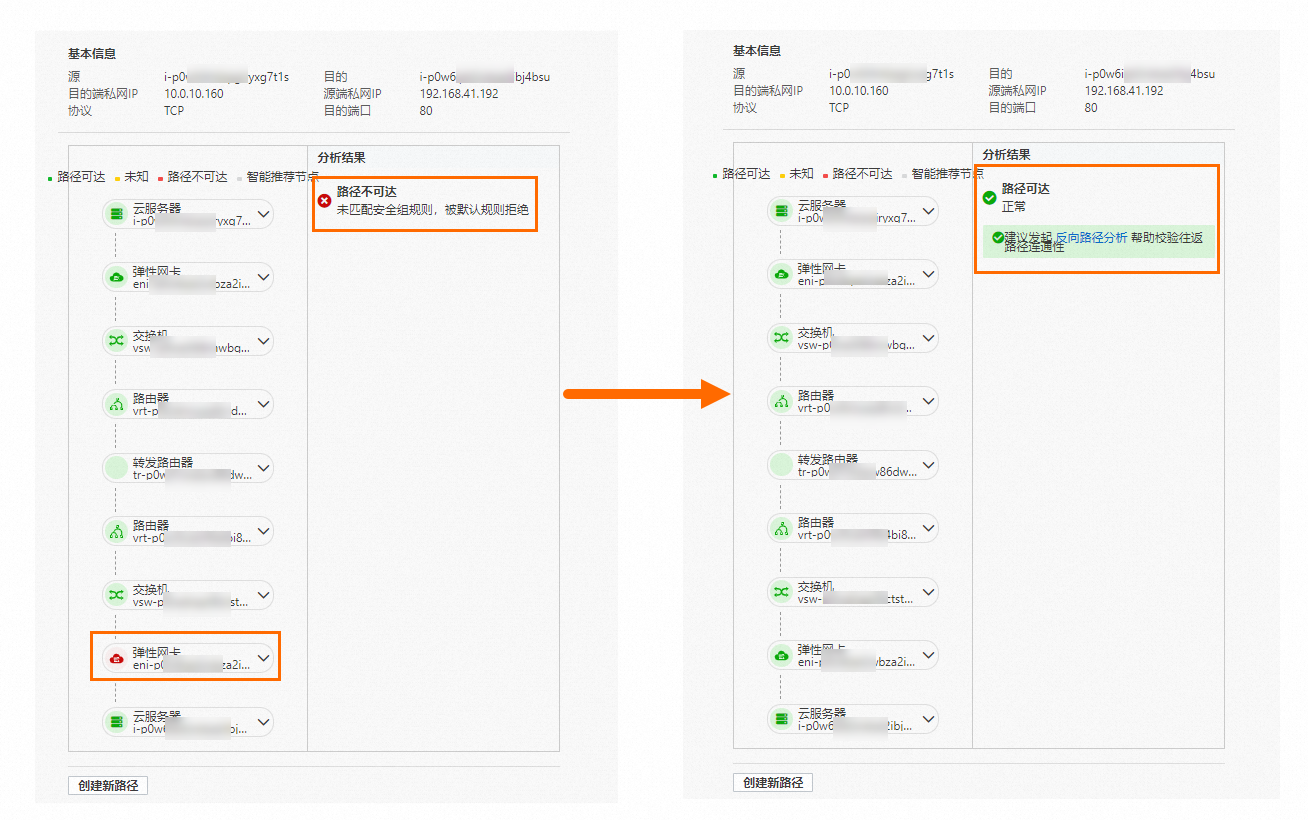
Task: Click 10.0.10.160 IP value in left panel
Action: pos(194,94)
